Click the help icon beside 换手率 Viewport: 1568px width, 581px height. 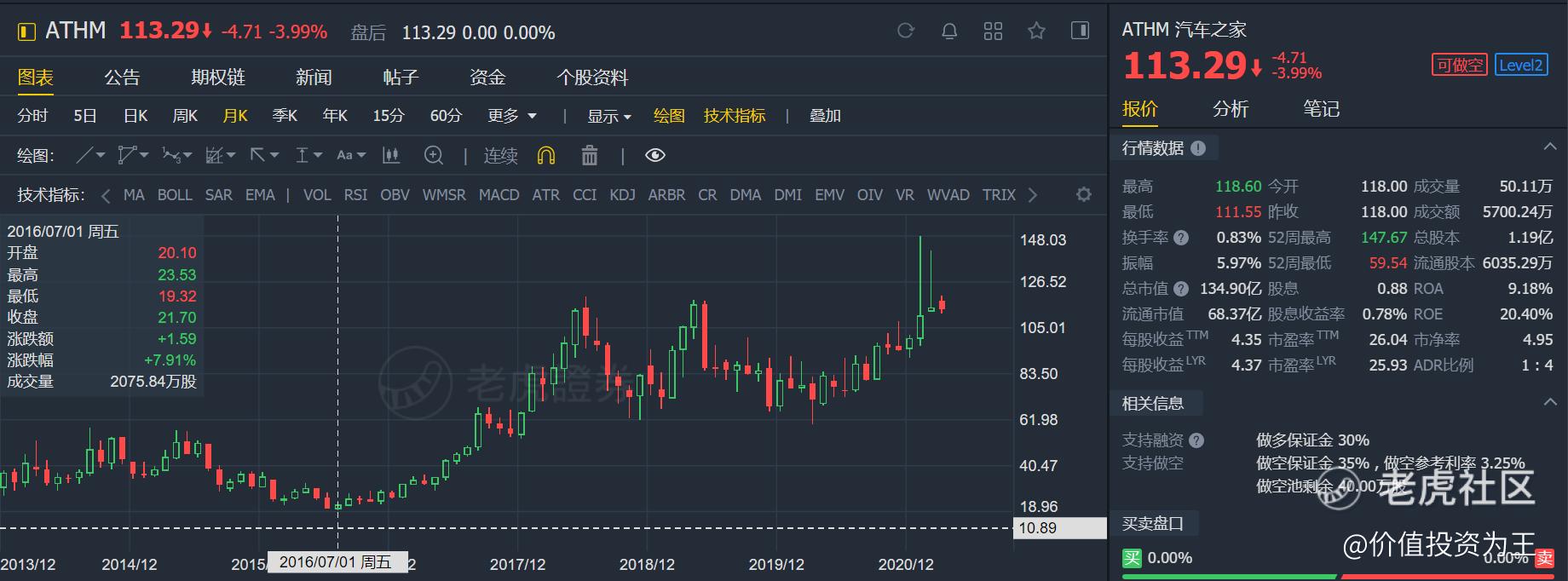click(x=1181, y=238)
